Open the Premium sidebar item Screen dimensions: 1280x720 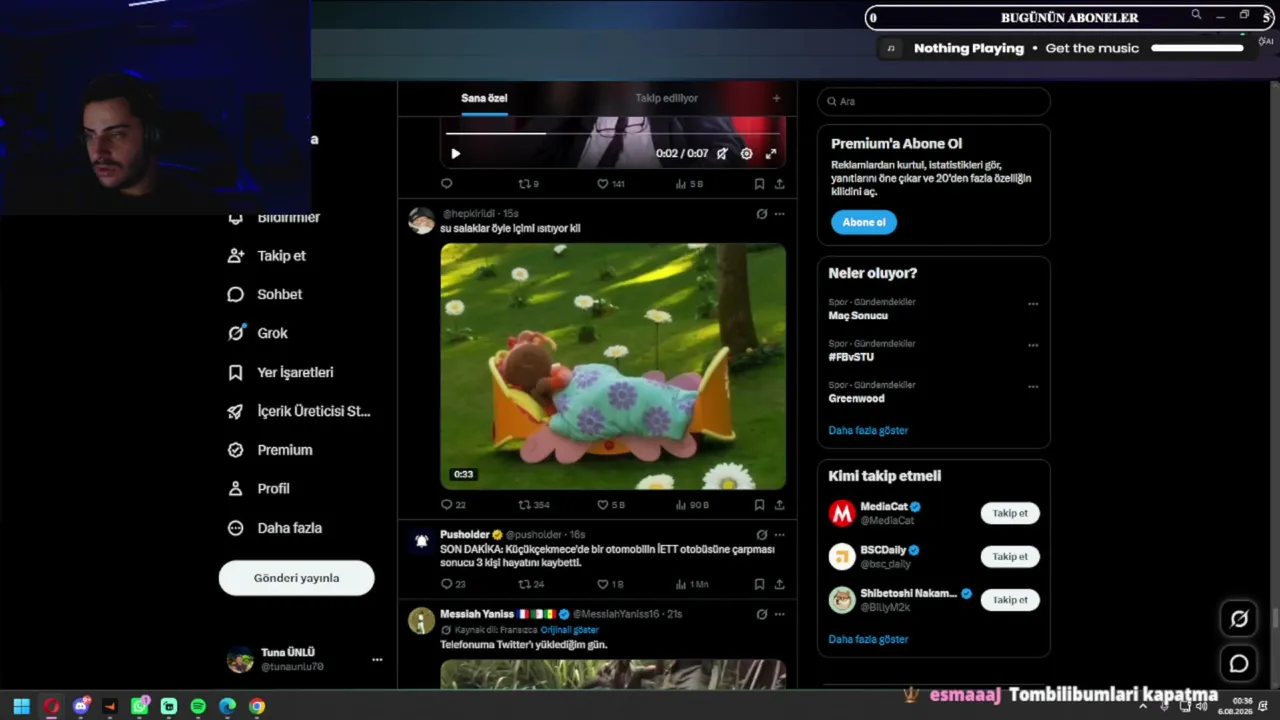tap(270, 450)
